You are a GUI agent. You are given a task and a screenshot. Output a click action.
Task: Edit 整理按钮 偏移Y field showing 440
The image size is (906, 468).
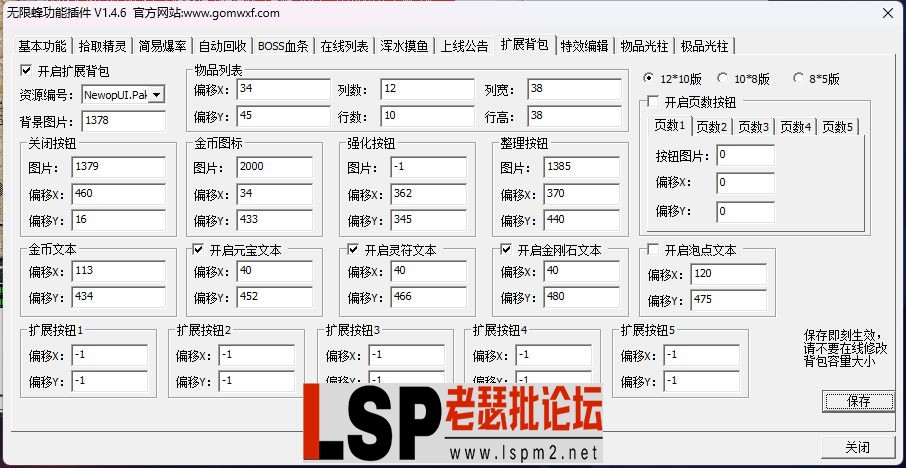click(581, 221)
